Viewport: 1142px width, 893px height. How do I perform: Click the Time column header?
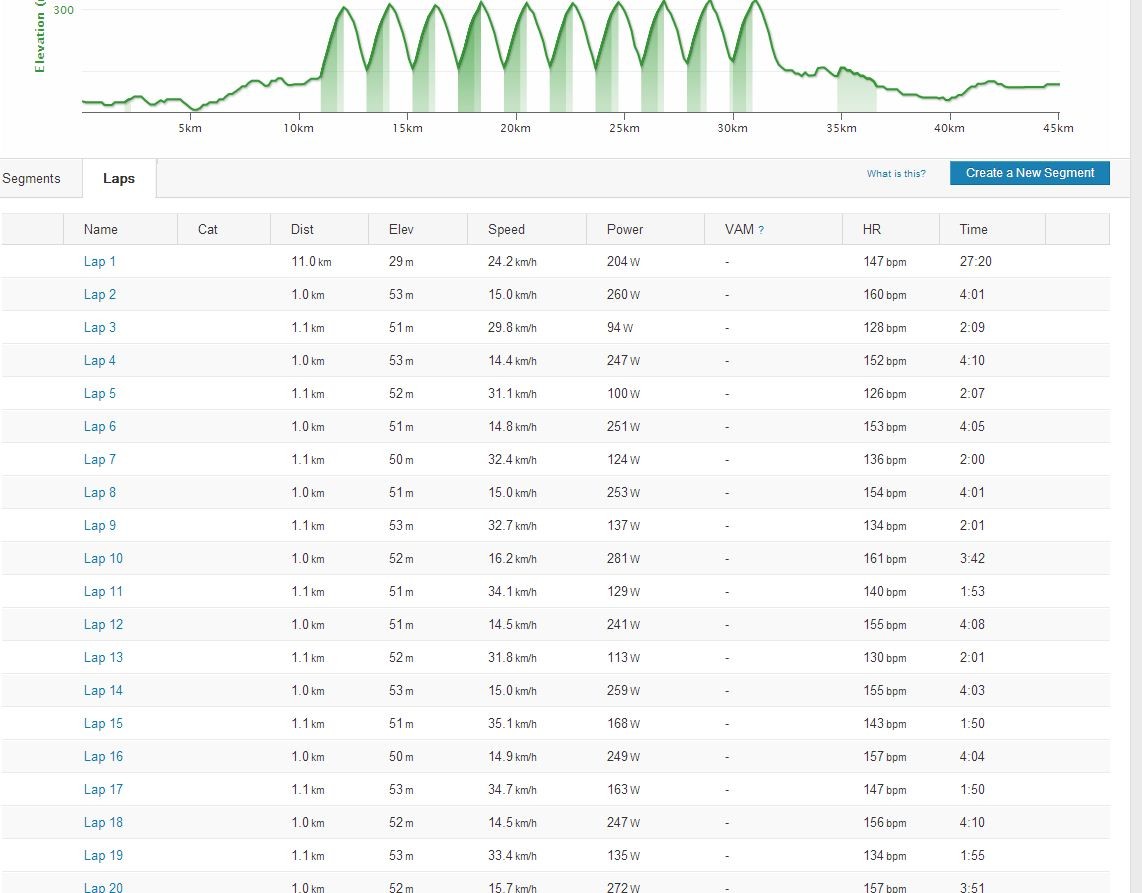point(973,229)
